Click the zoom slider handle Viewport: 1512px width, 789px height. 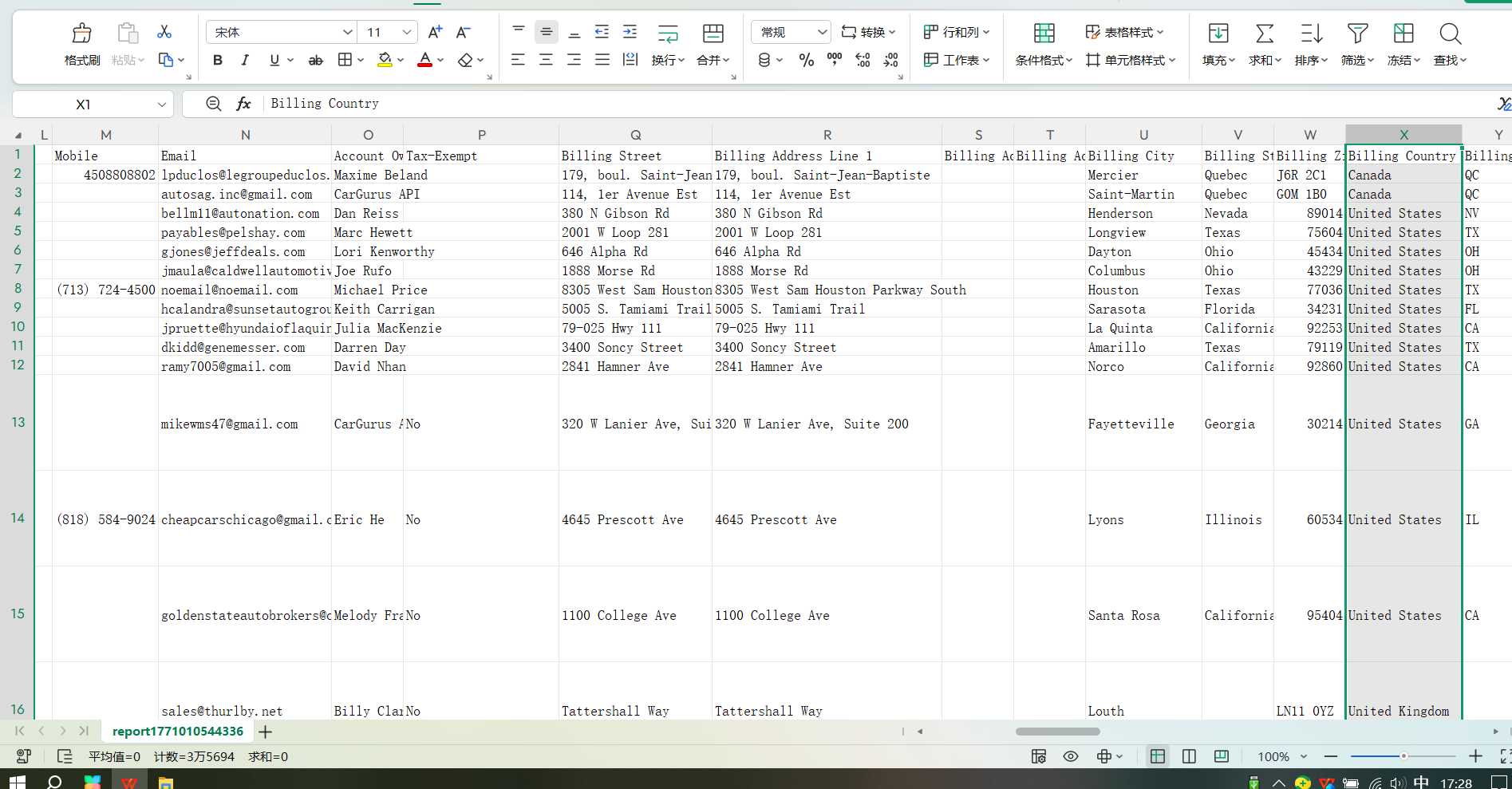click(x=1403, y=756)
